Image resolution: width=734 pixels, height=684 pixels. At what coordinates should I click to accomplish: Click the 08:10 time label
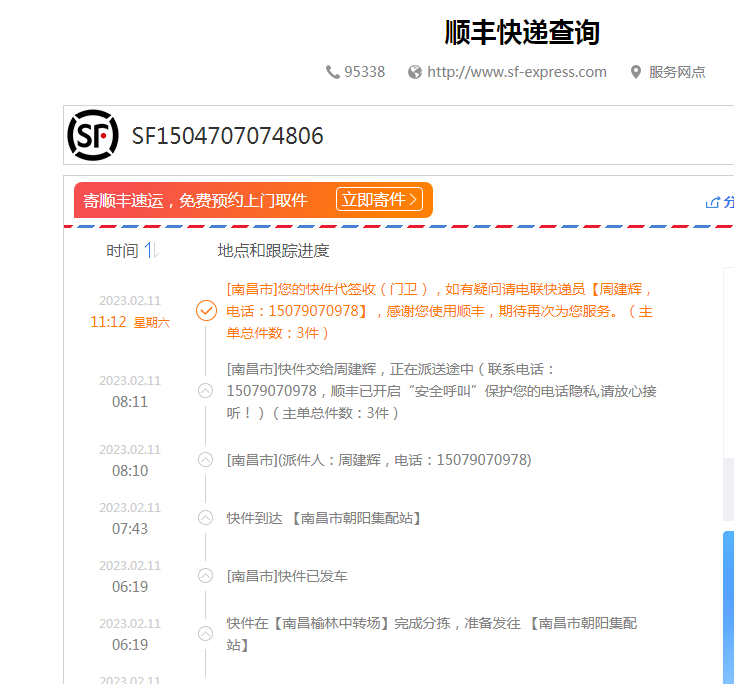(130, 471)
